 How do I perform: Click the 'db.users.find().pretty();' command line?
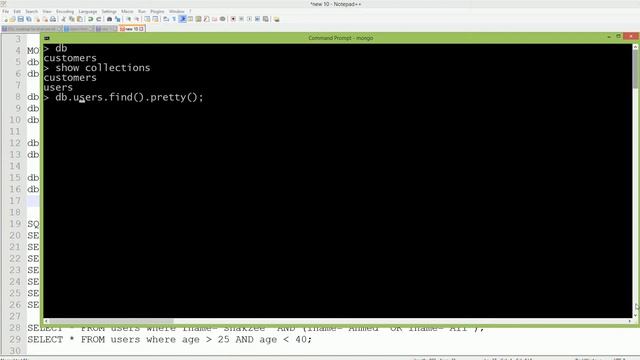pos(129,97)
